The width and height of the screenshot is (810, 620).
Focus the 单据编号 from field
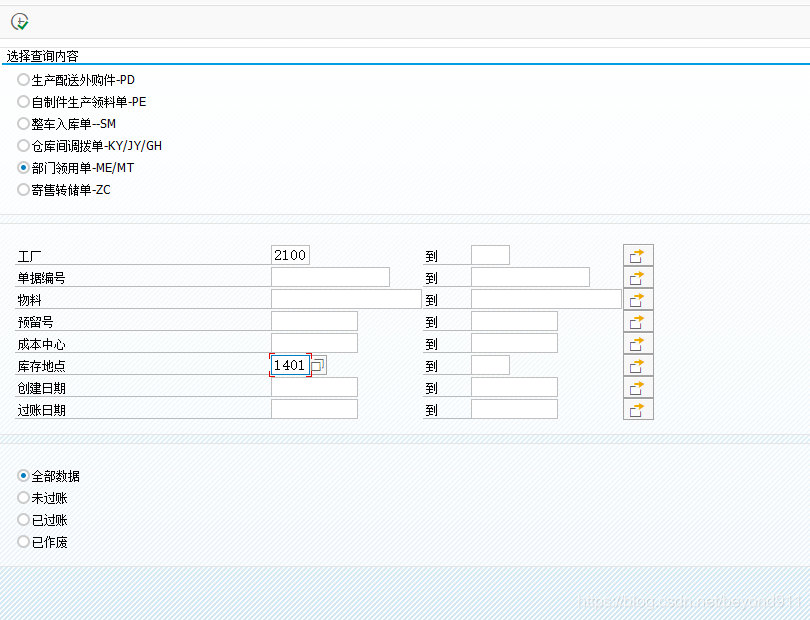pyautogui.click(x=330, y=277)
